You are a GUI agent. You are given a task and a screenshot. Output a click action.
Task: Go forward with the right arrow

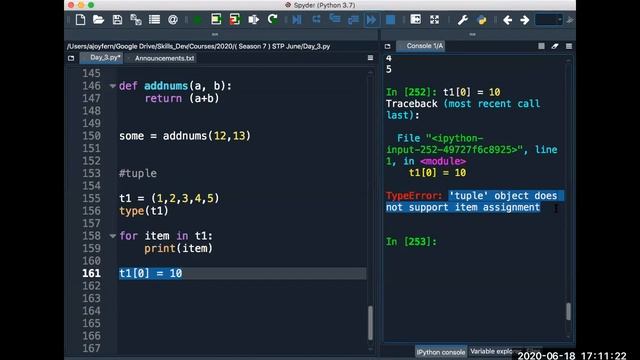click(525, 20)
